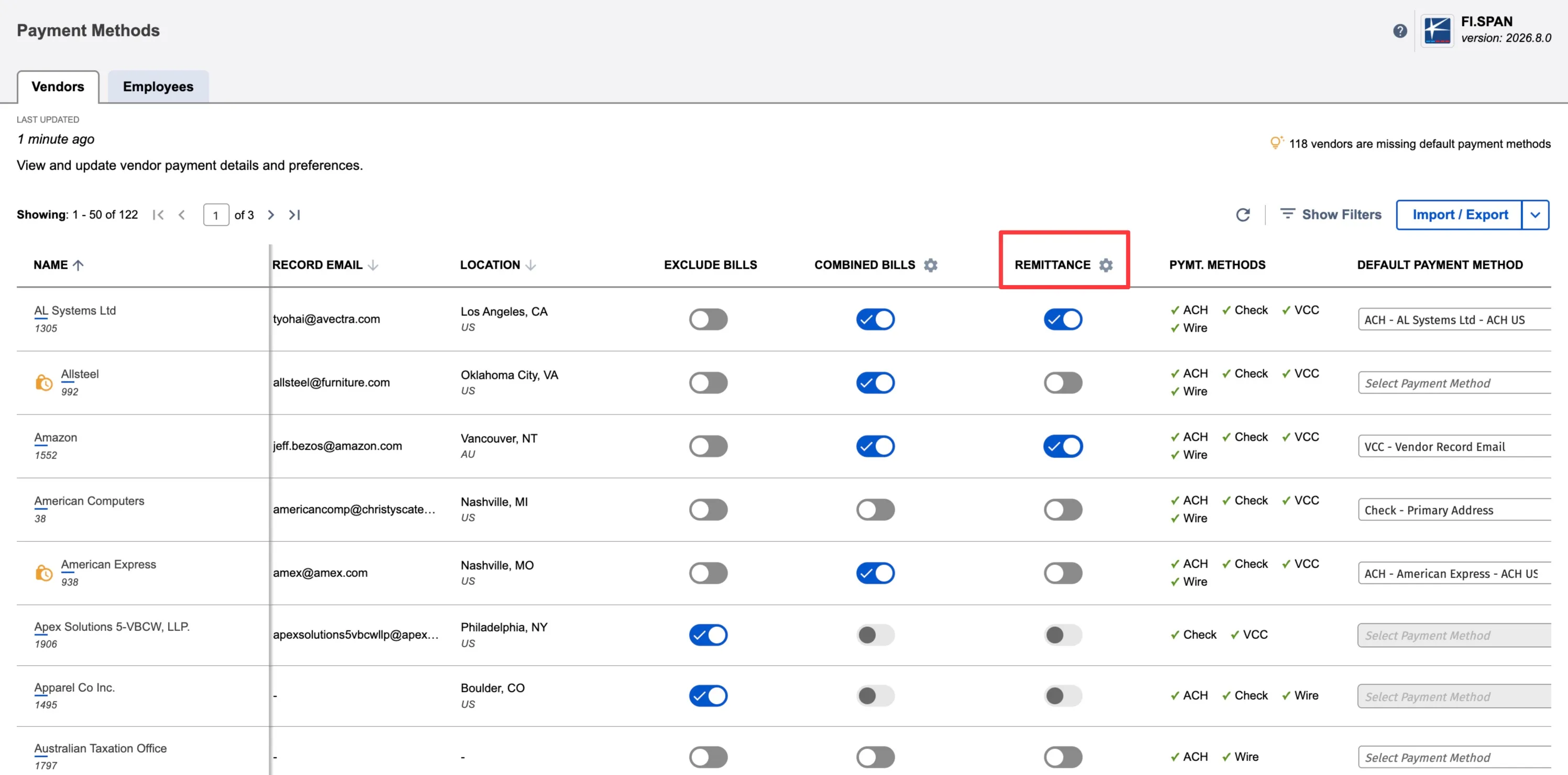
Task: Click email amex@amex.com
Action: (x=320, y=573)
